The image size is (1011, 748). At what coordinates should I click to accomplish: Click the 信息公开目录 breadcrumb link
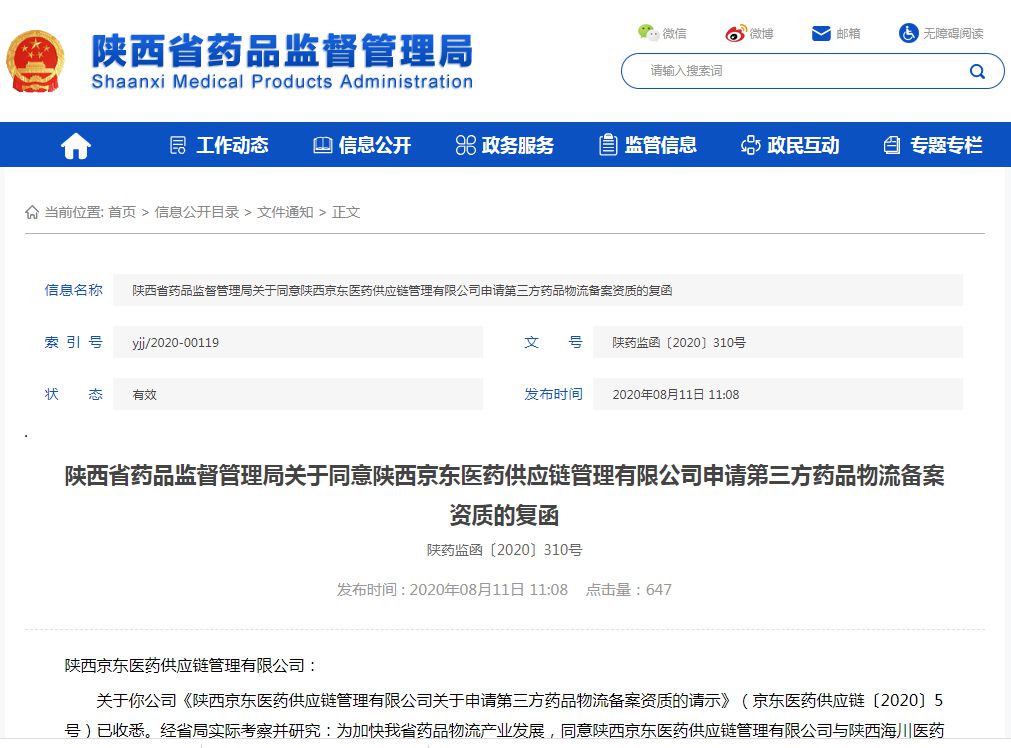coord(197,212)
